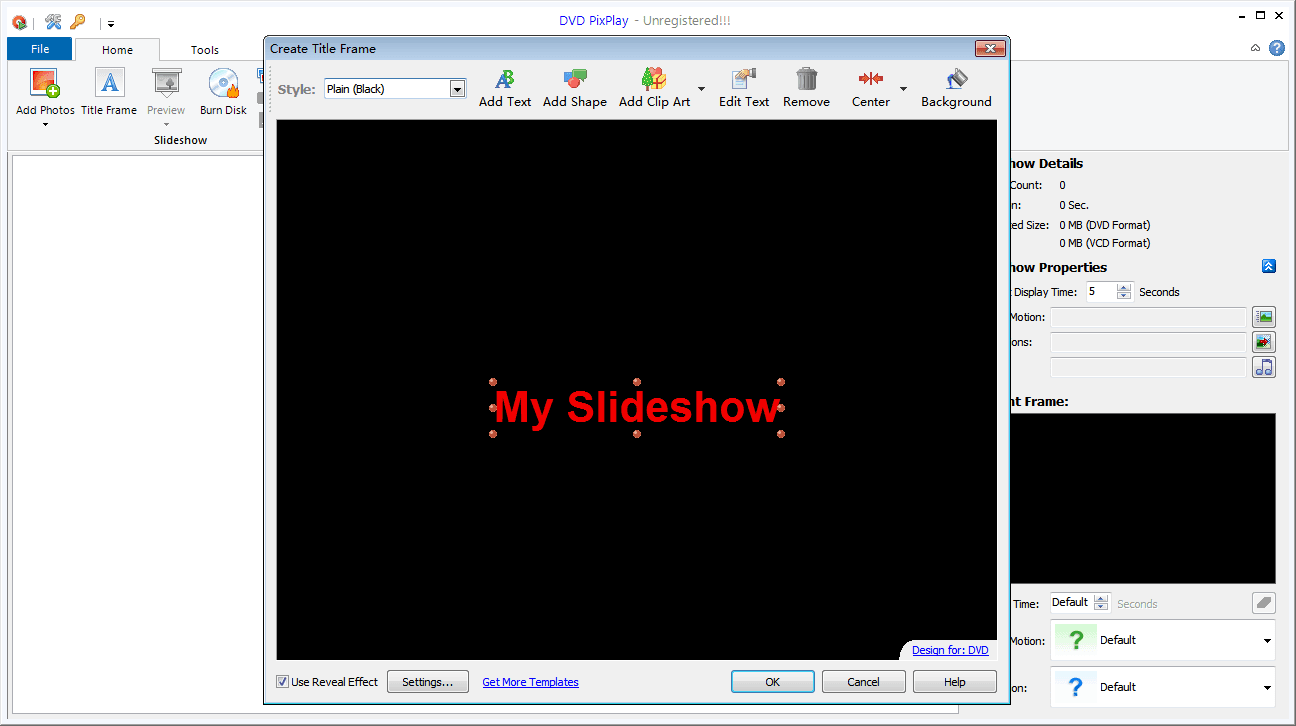Open the Center options dropdown arrow

(903, 88)
